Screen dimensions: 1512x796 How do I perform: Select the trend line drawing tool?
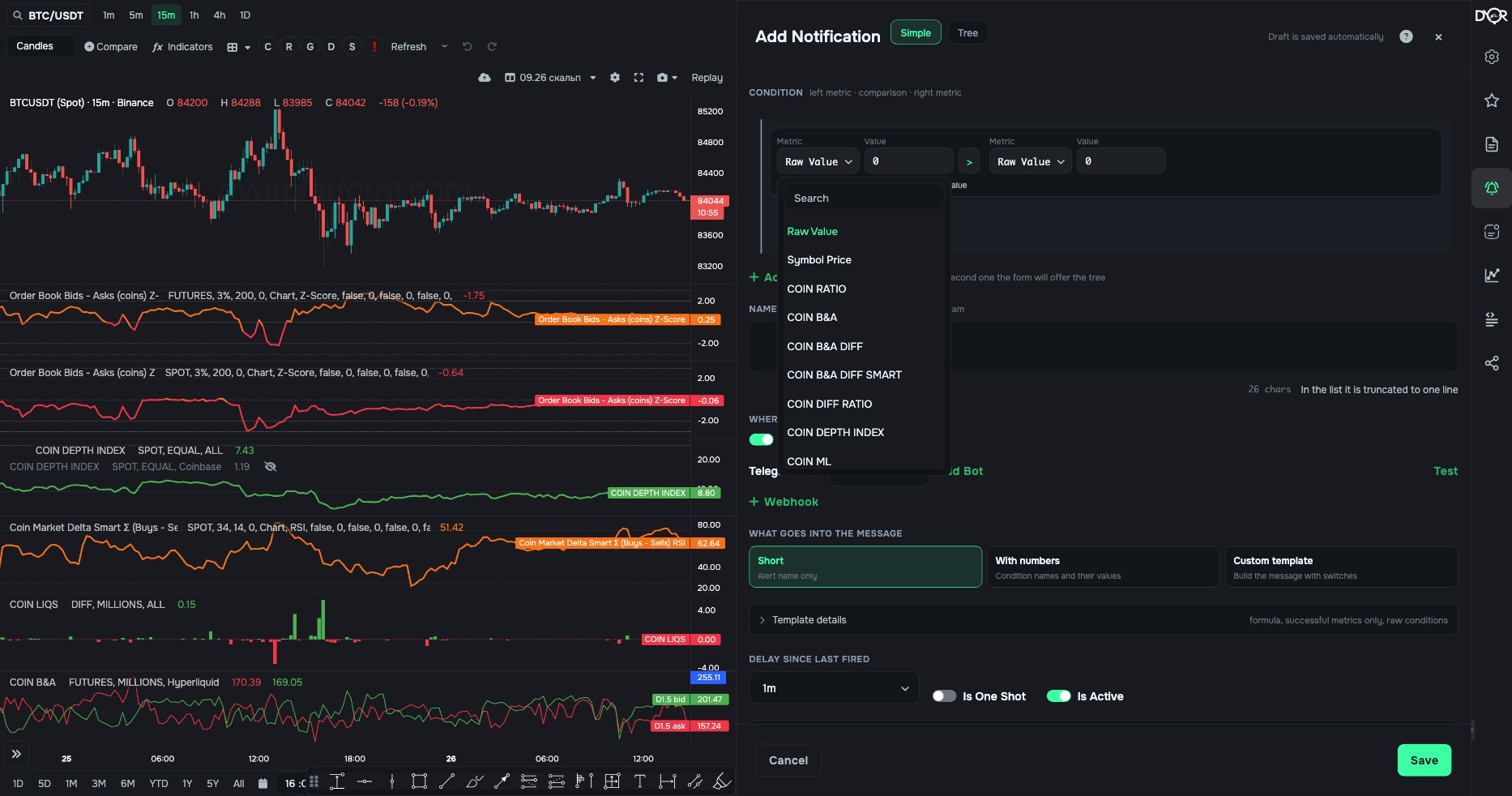pos(446,781)
